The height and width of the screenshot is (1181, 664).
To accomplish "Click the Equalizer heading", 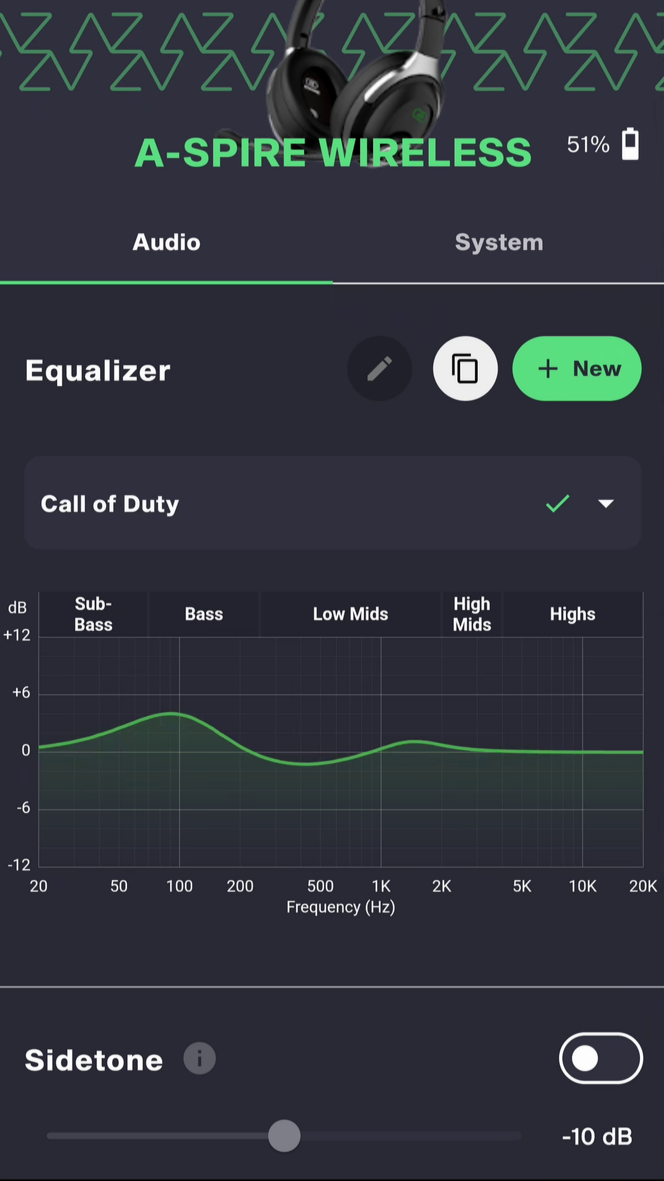I will (98, 370).
